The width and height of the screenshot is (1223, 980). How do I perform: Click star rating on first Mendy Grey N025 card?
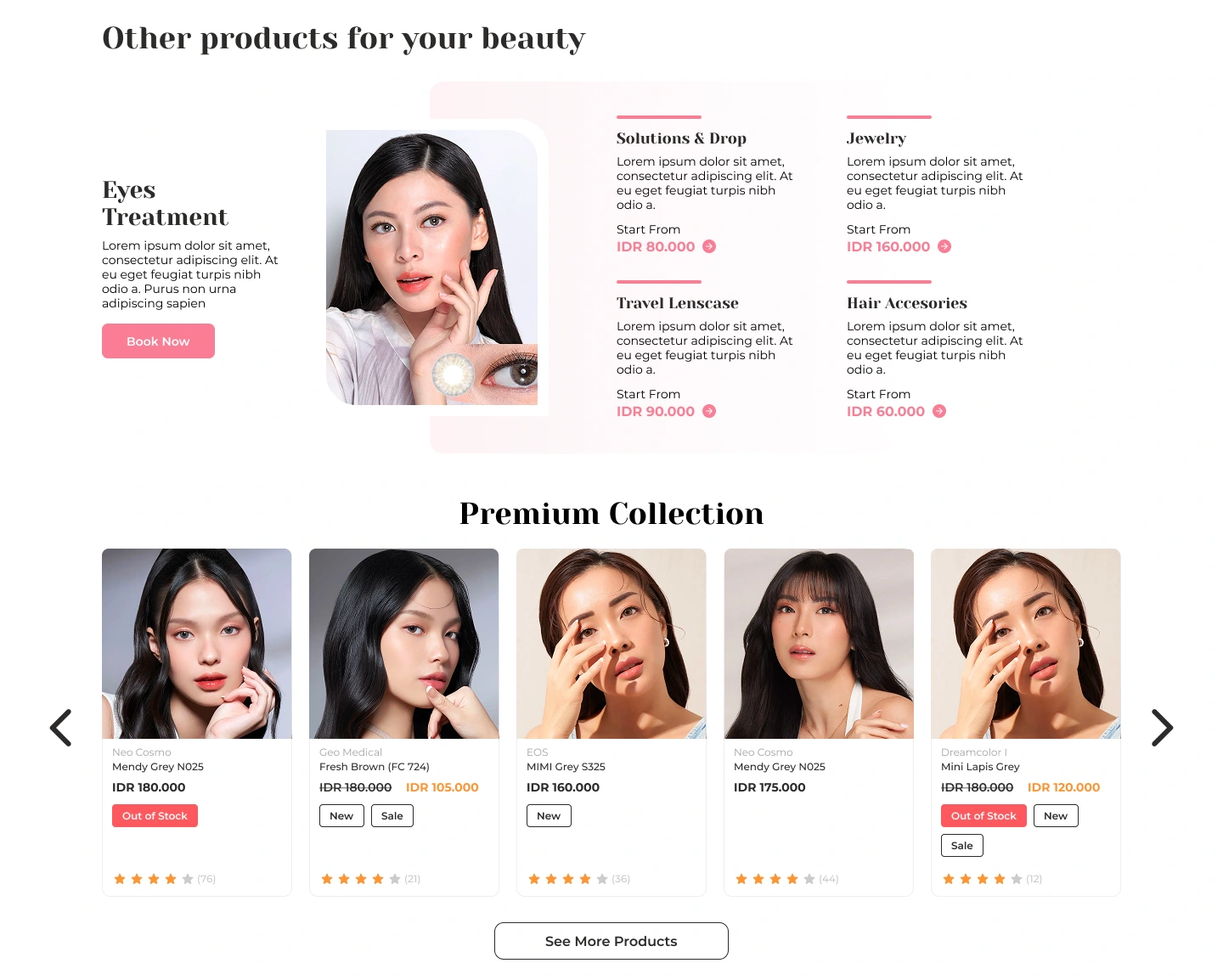(154, 879)
